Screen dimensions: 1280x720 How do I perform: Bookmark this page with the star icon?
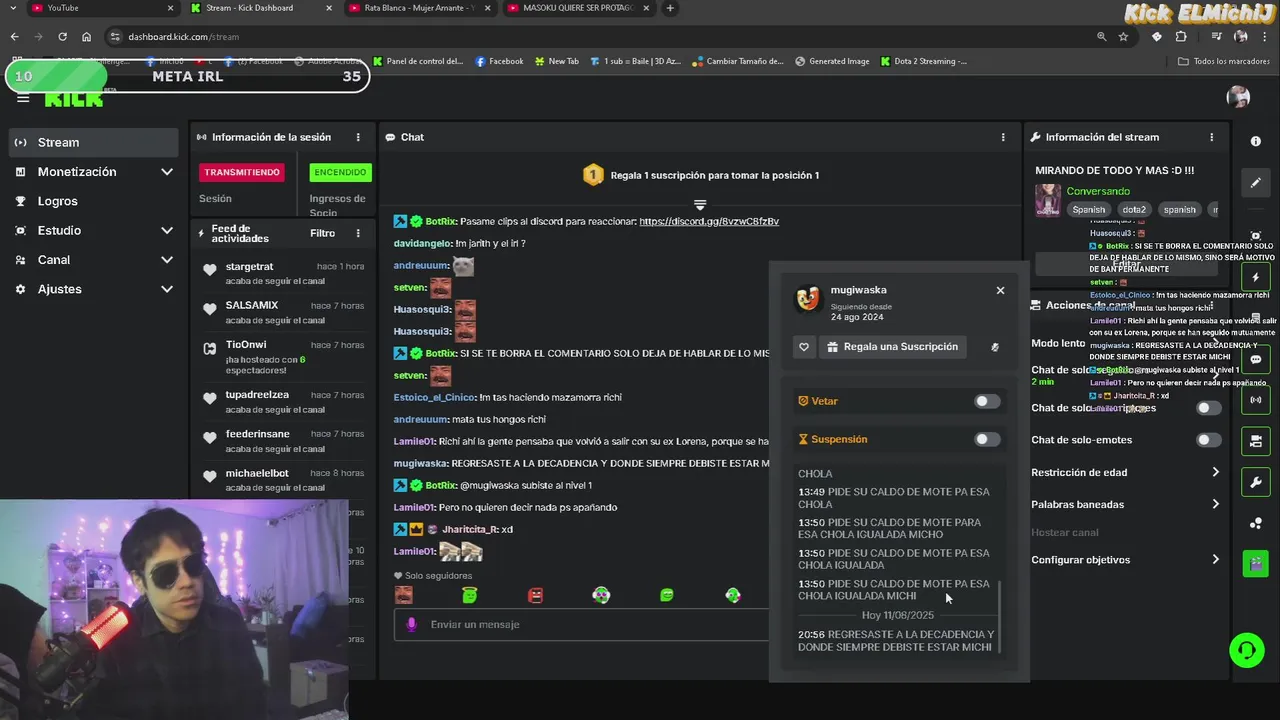(x=1123, y=36)
